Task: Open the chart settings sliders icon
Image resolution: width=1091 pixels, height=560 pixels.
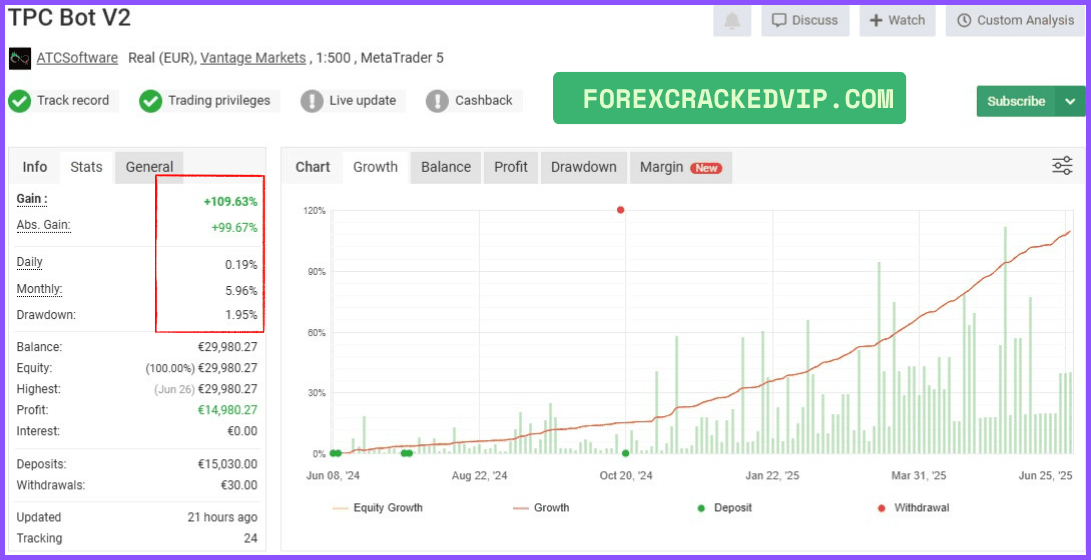Action: click(x=1062, y=166)
